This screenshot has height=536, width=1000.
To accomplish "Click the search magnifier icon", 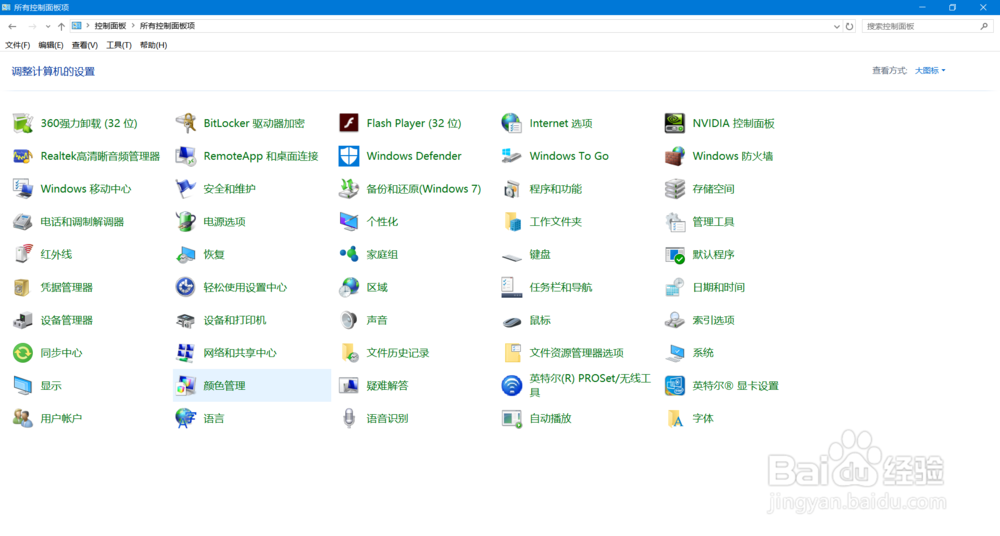I will point(984,26).
